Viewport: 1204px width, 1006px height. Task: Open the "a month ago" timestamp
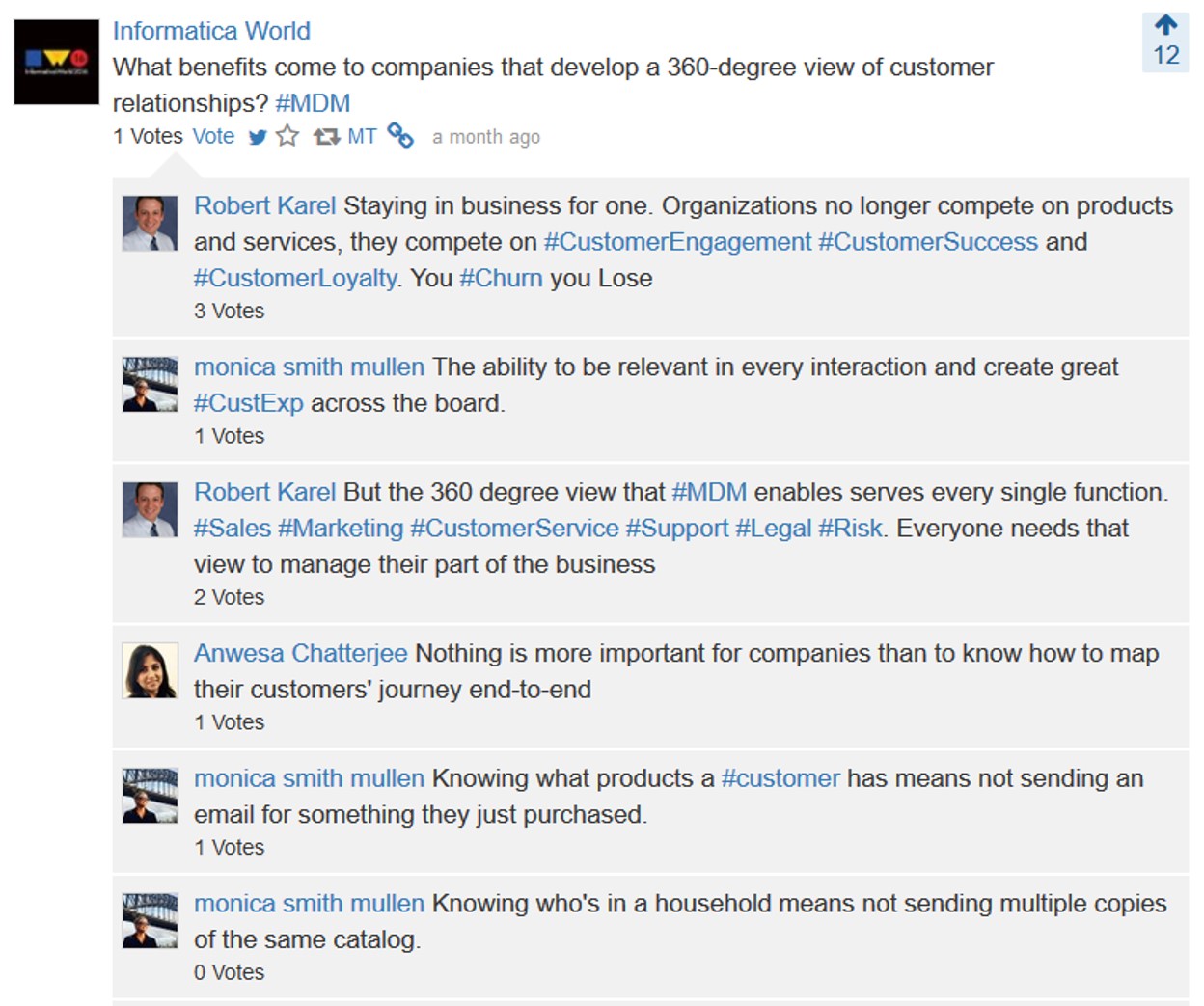[x=486, y=137]
